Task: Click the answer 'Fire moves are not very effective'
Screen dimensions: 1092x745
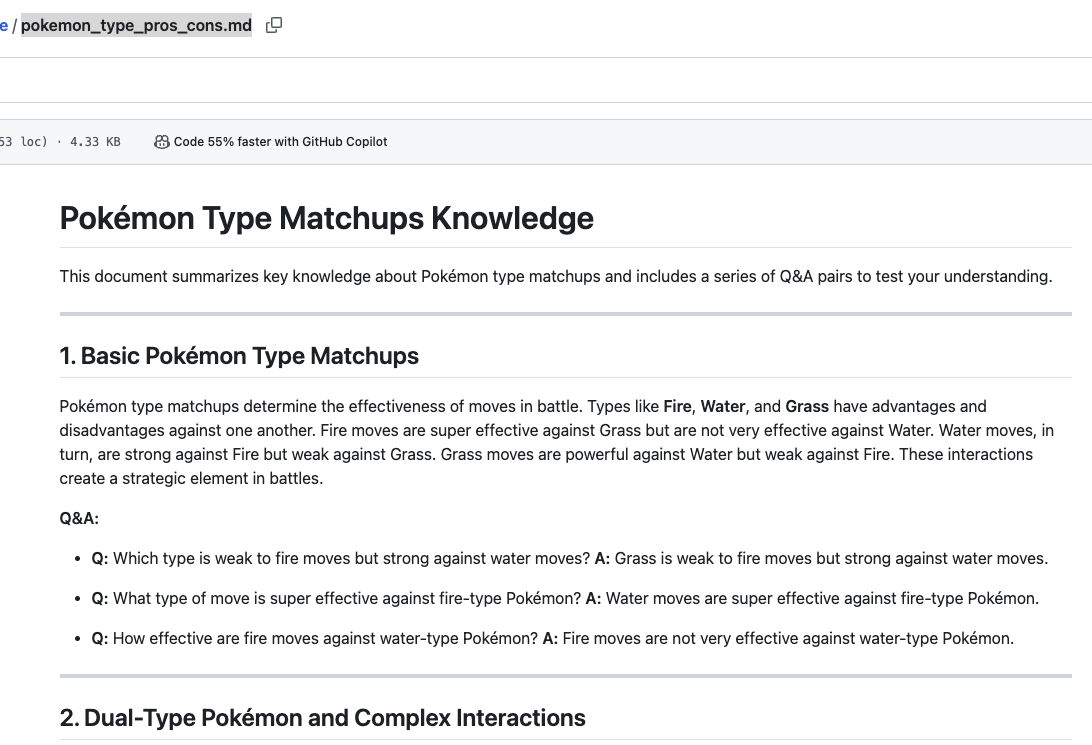Action: pos(788,638)
